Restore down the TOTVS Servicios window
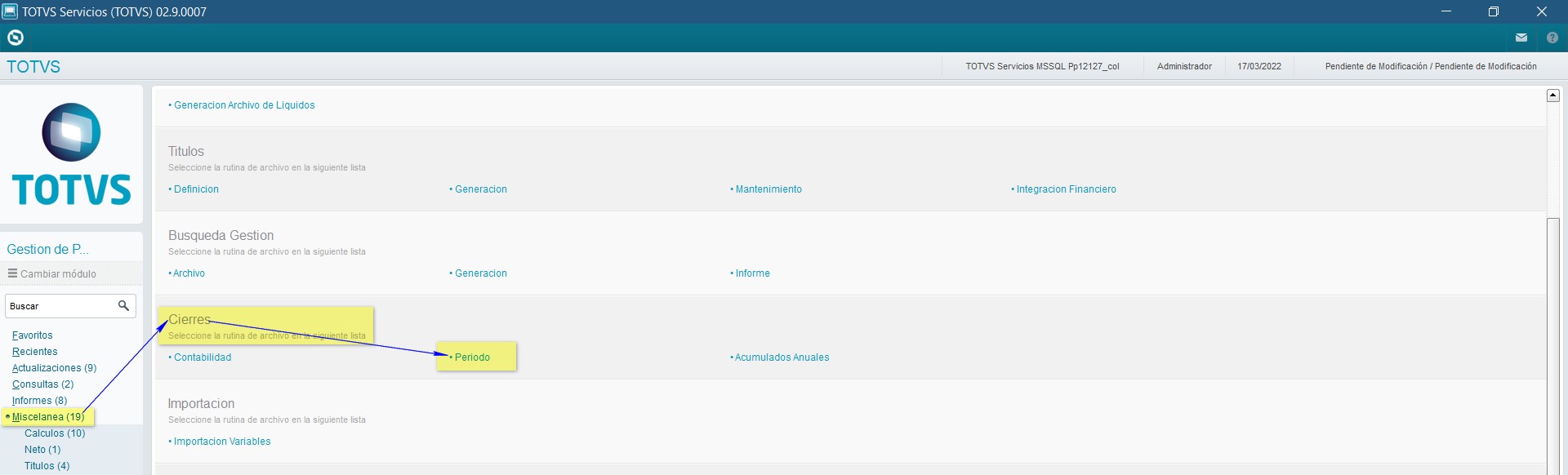This screenshot has height=475, width=1568. [1494, 11]
